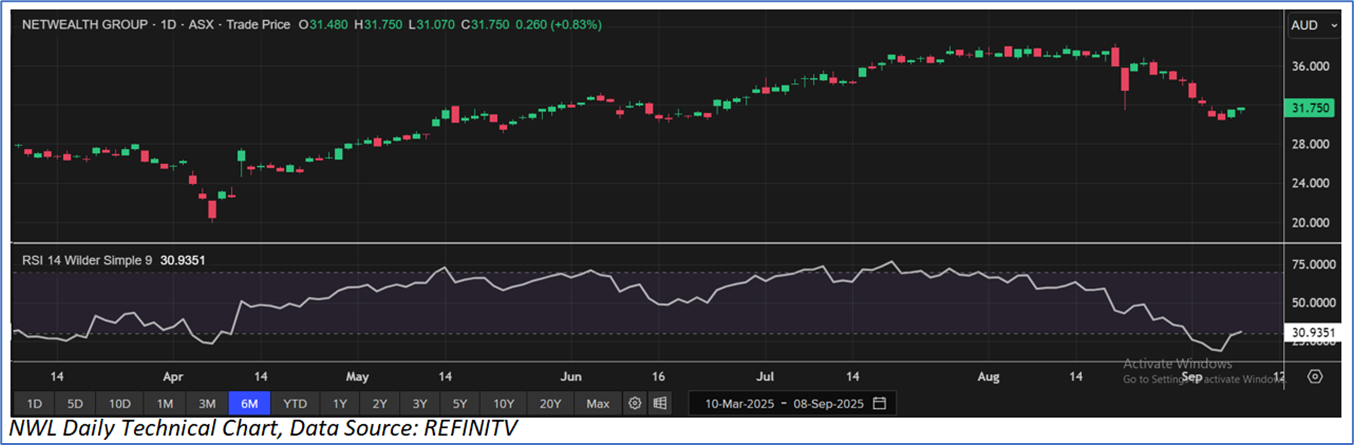Set chart range to 5Y
Image resolution: width=1354 pixels, height=445 pixels.
(459, 404)
